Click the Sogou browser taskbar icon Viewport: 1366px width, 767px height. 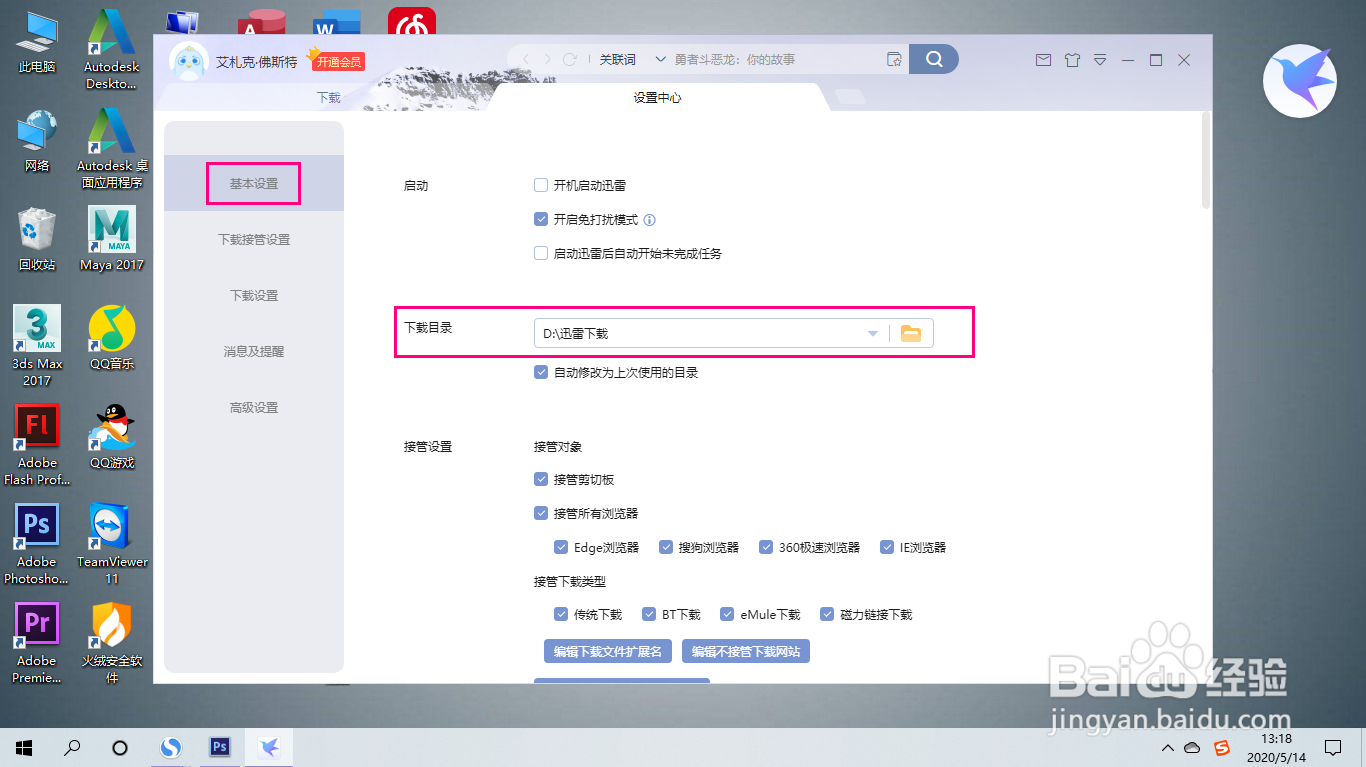(172, 747)
